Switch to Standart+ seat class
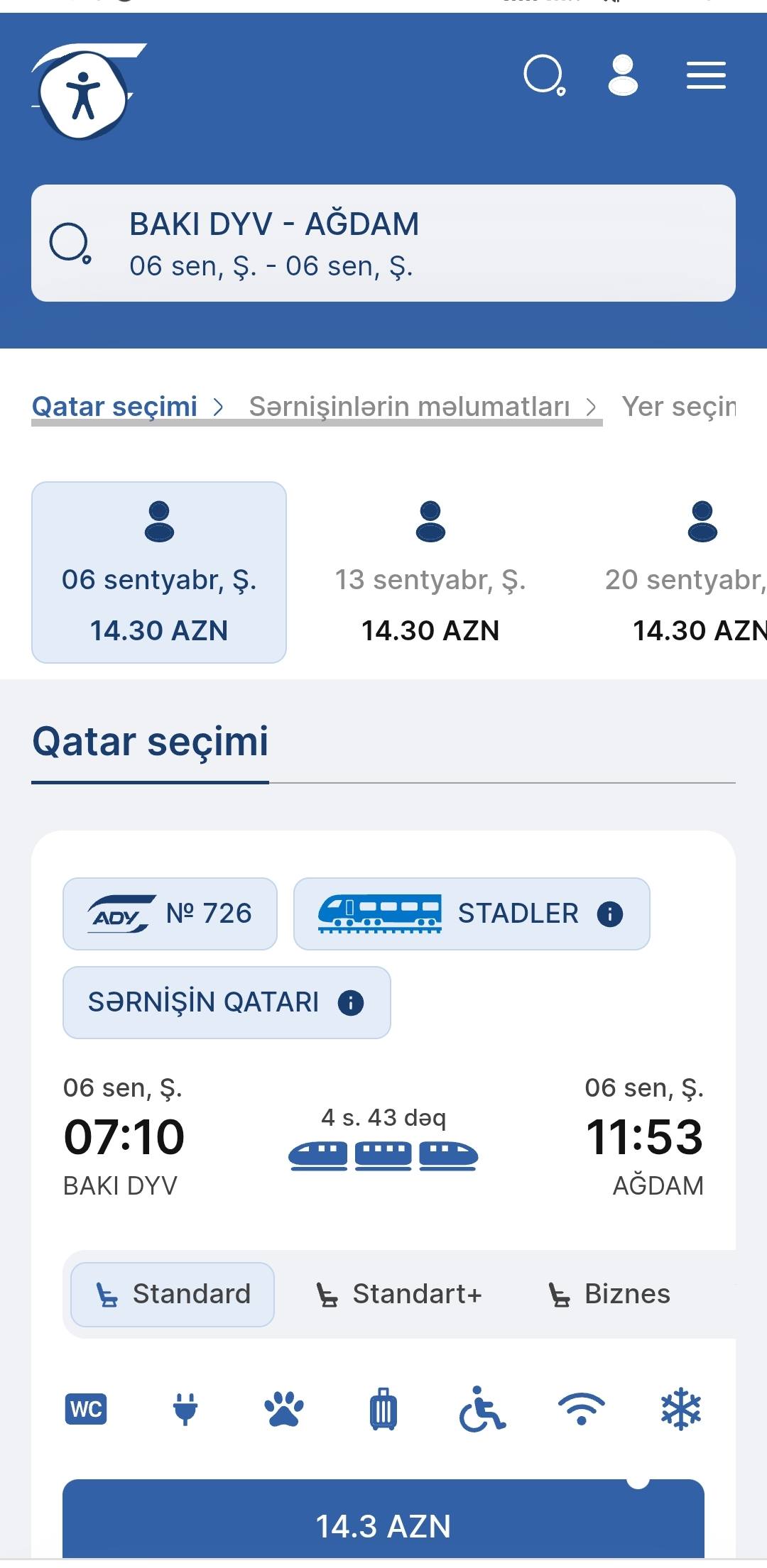 click(399, 1294)
